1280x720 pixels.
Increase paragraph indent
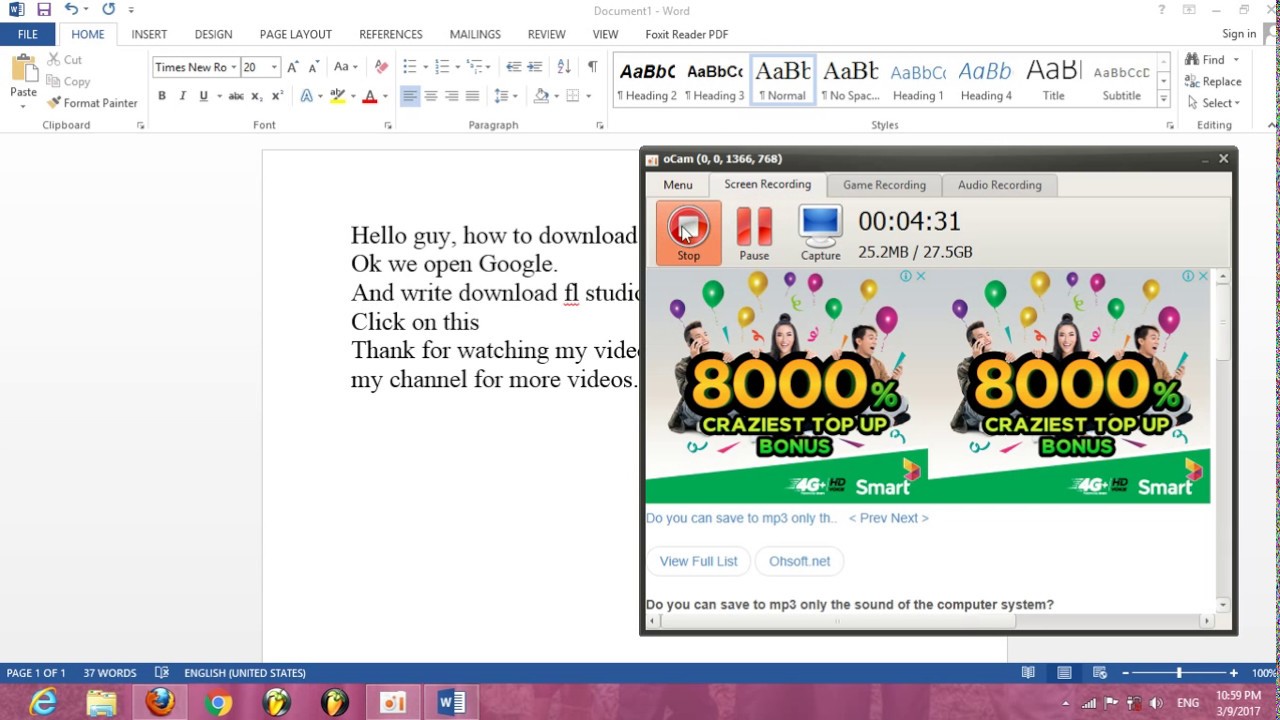coord(535,67)
